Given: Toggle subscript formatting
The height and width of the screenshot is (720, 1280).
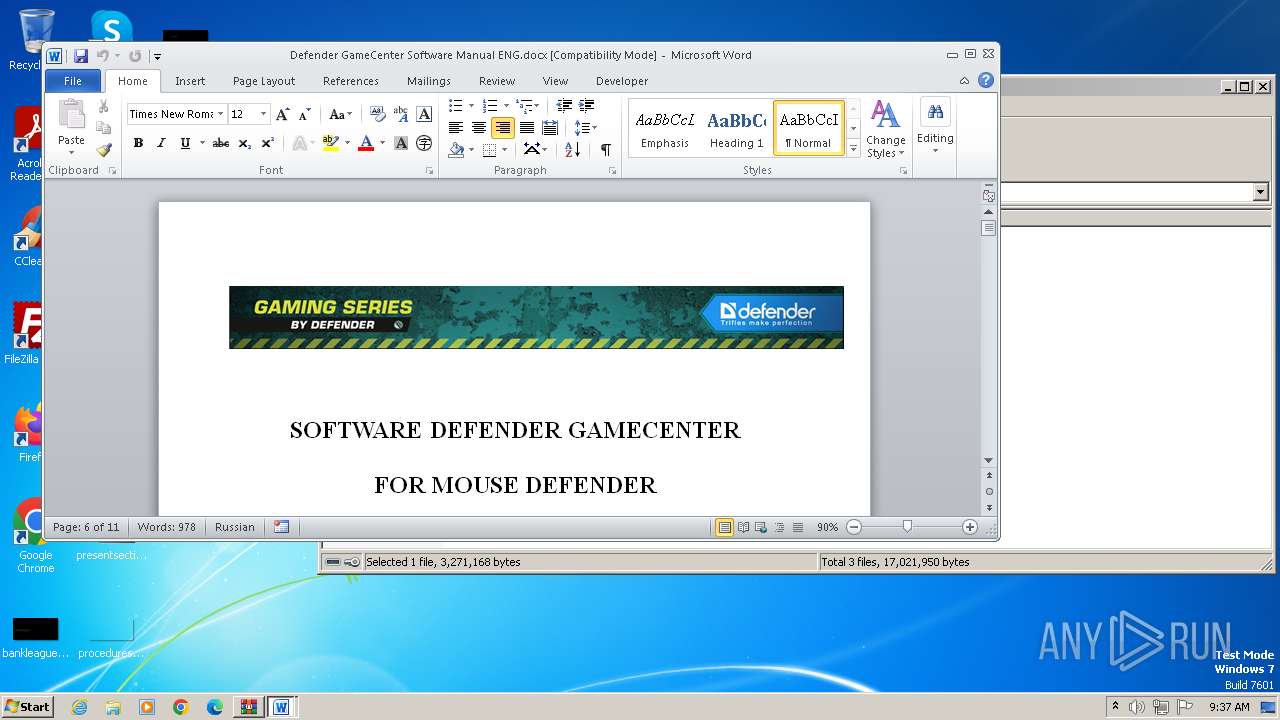Looking at the screenshot, I should 245,143.
